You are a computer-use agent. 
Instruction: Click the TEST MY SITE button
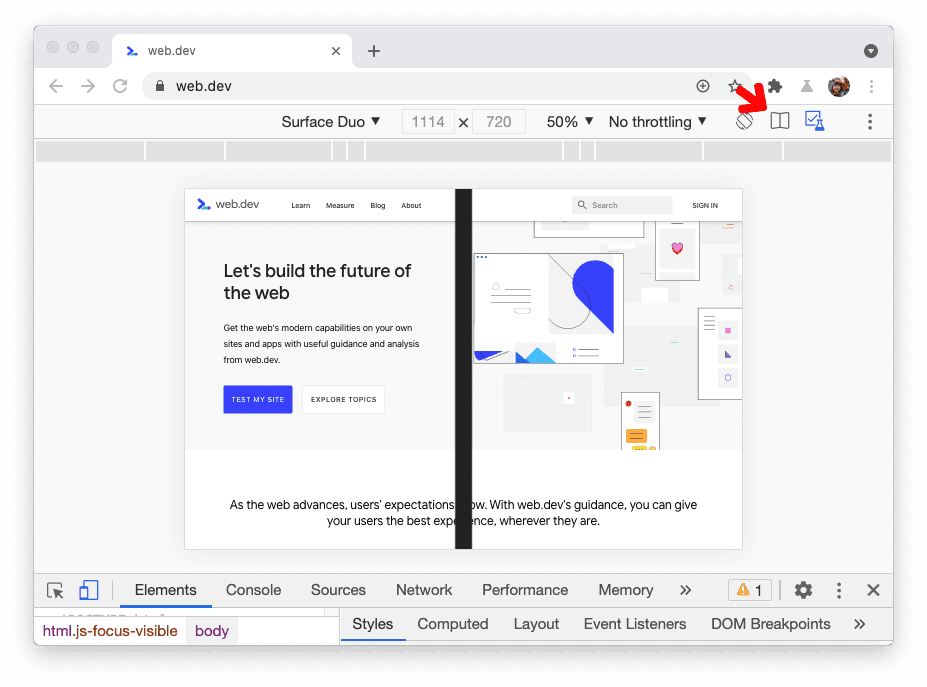pyautogui.click(x=258, y=399)
